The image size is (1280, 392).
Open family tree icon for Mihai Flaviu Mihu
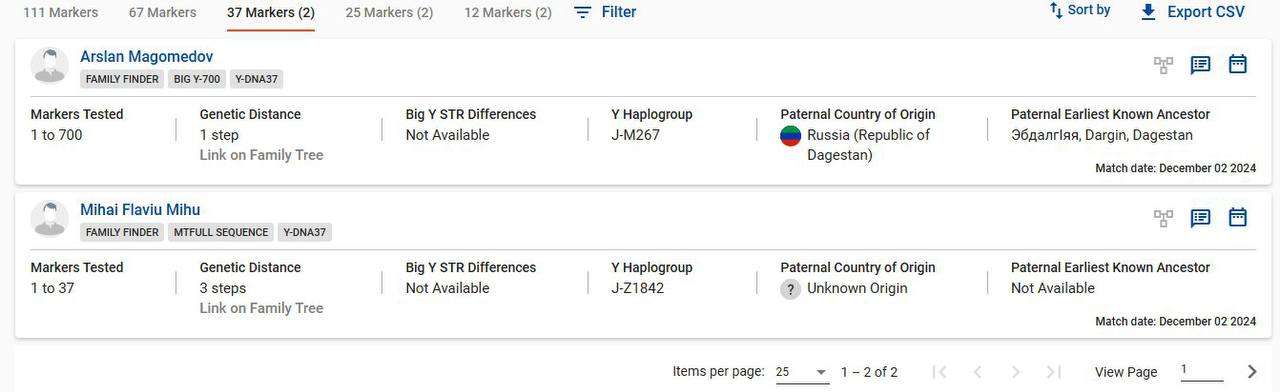coord(1163,218)
